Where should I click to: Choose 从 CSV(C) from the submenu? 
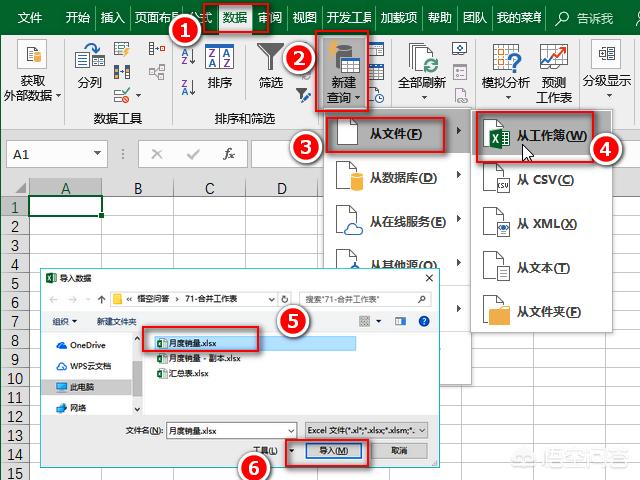541,180
